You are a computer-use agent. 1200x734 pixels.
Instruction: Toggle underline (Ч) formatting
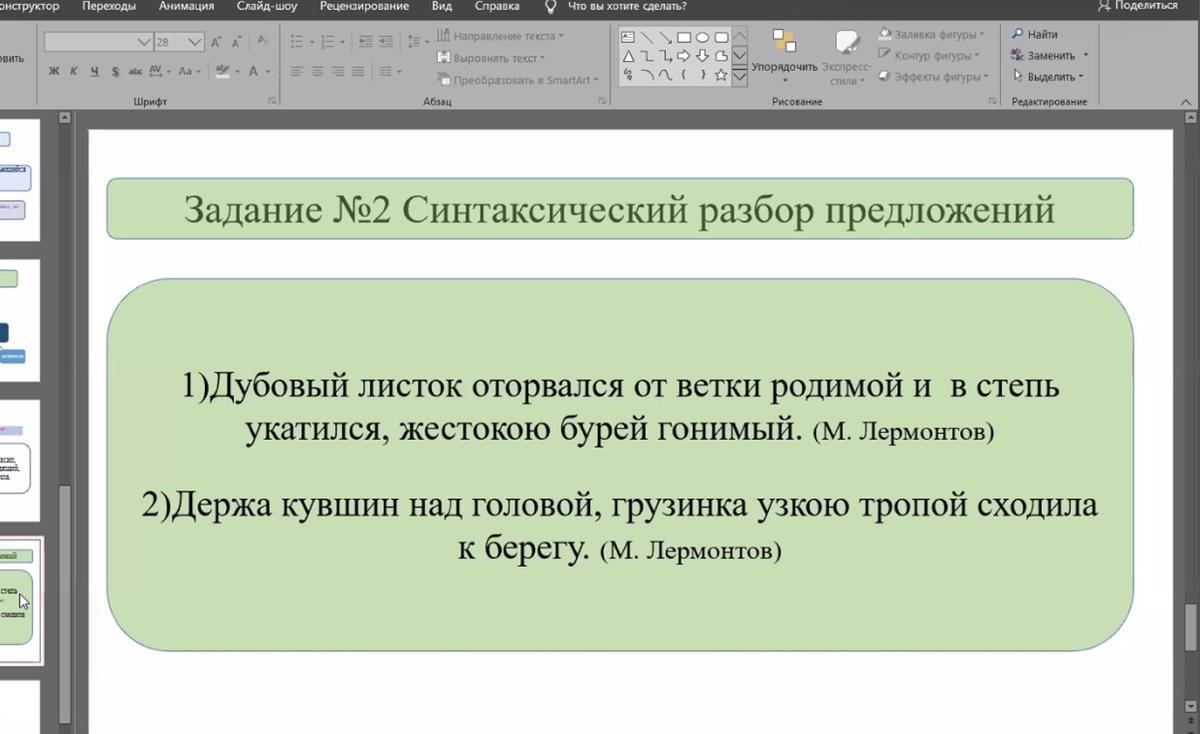coord(94,72)
